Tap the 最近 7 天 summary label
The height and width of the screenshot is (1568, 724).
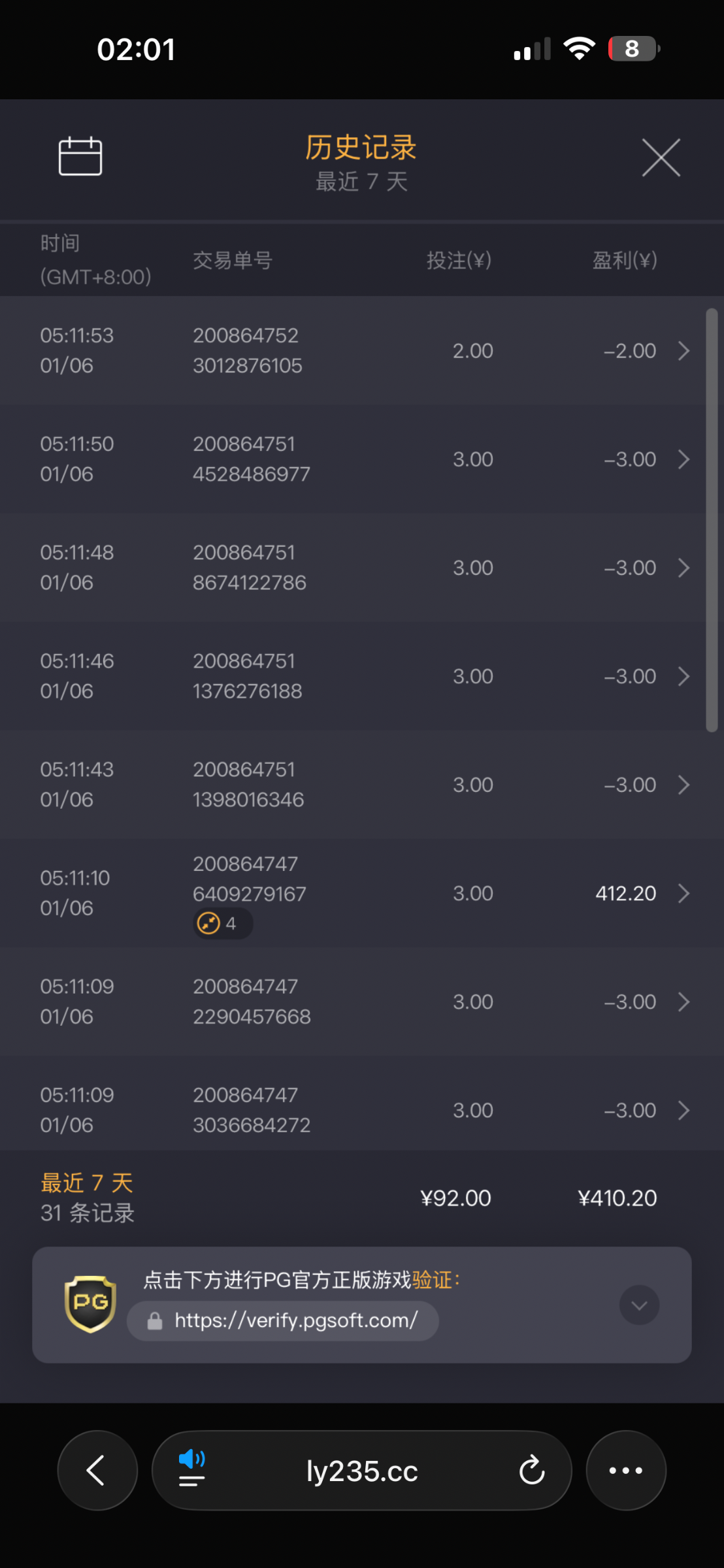pyautogui.click(x=87, y=1183)
